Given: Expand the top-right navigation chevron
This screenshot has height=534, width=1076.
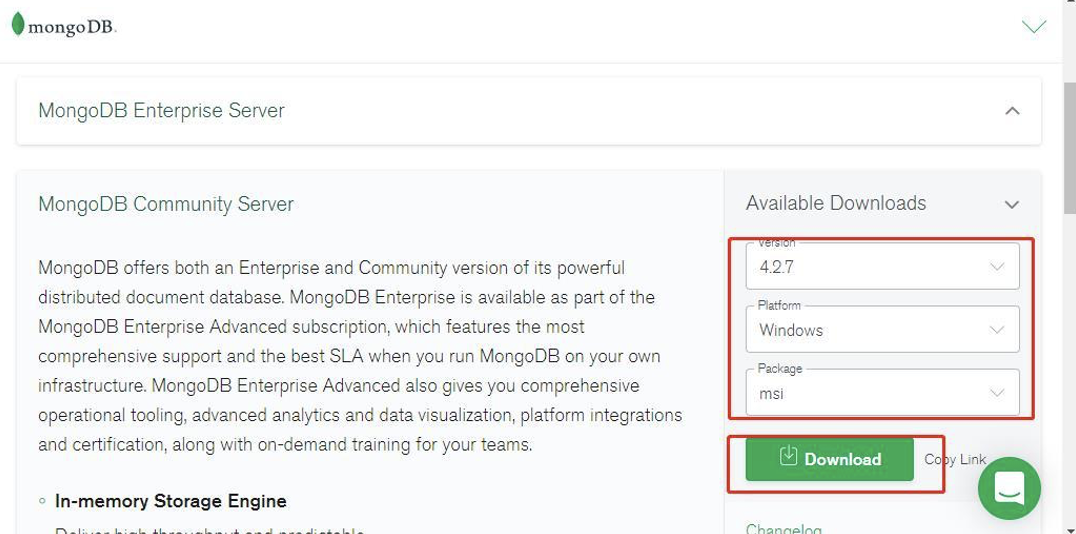Looking at the screenshot, I should 1033,26.
